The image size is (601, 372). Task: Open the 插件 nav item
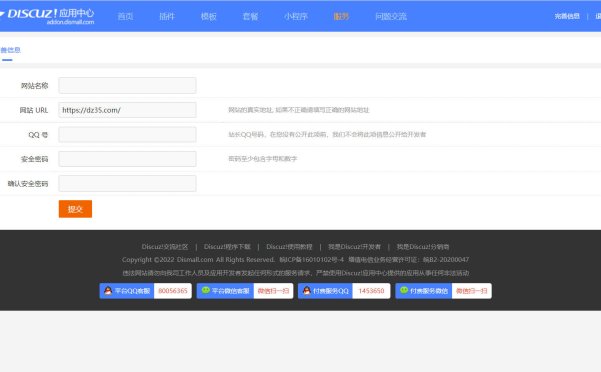pos(167,16)
